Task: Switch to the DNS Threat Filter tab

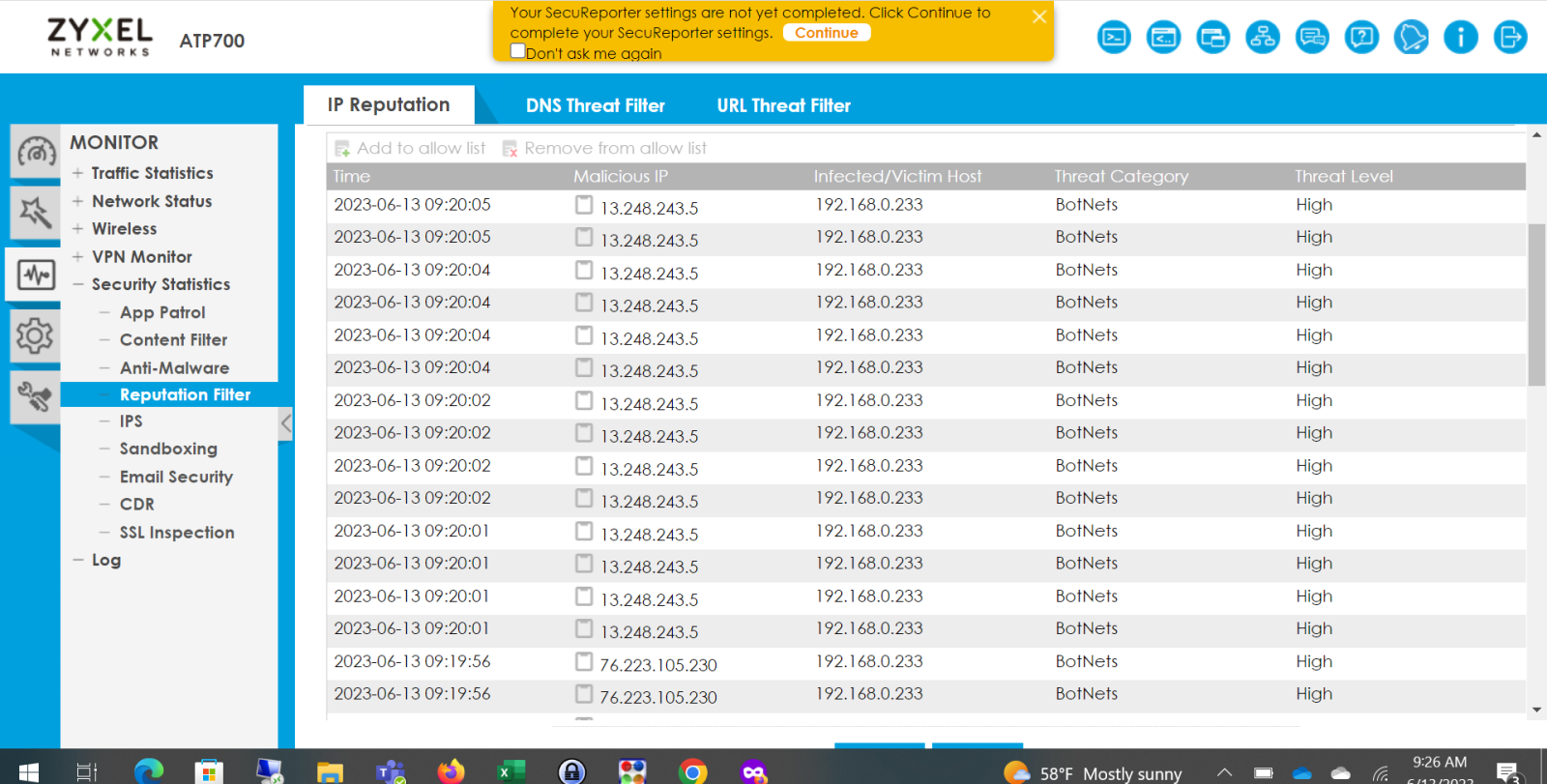Action: point(596,105)
